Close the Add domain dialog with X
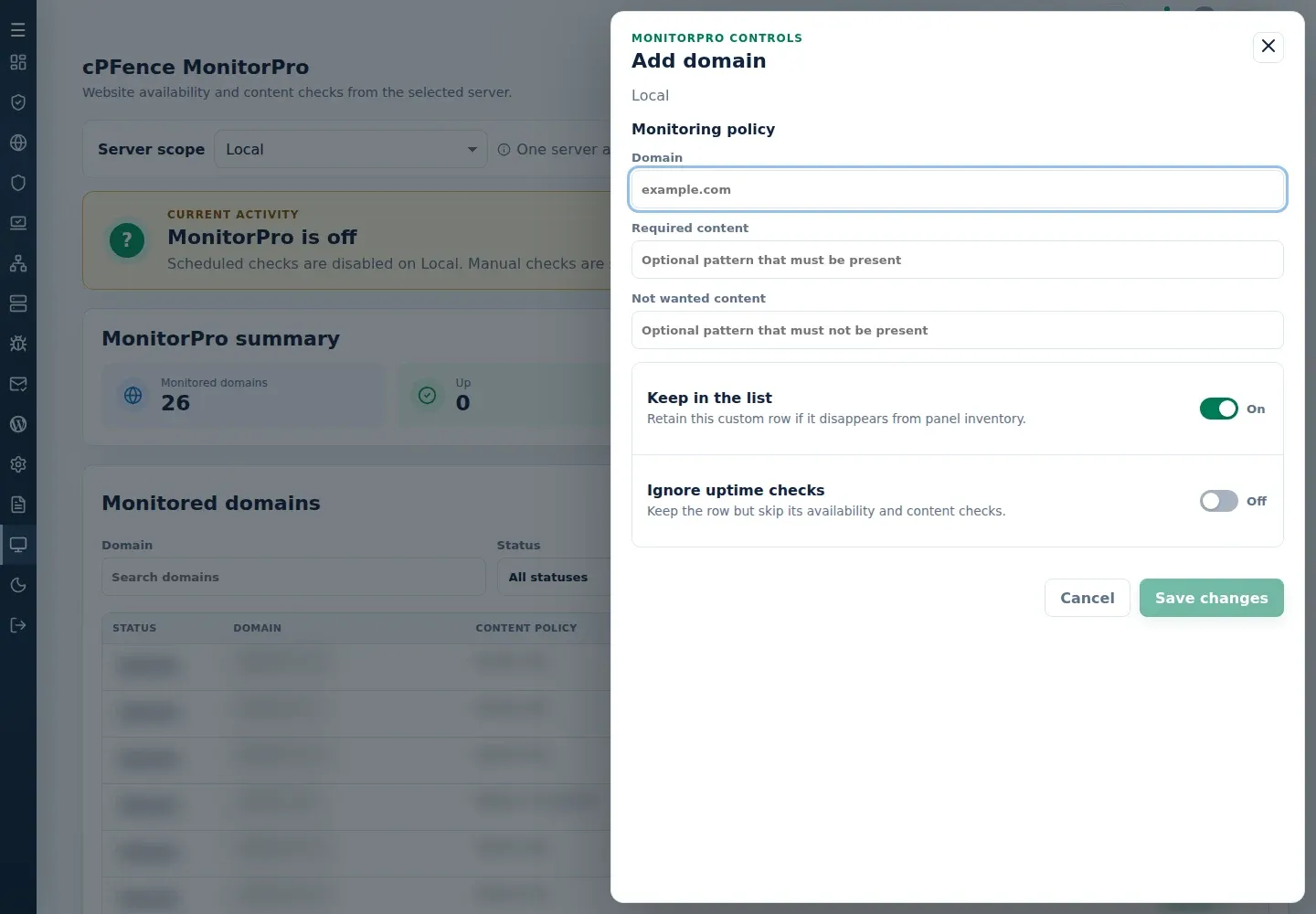The image size is (1316, 914). tap(1268, 46)
